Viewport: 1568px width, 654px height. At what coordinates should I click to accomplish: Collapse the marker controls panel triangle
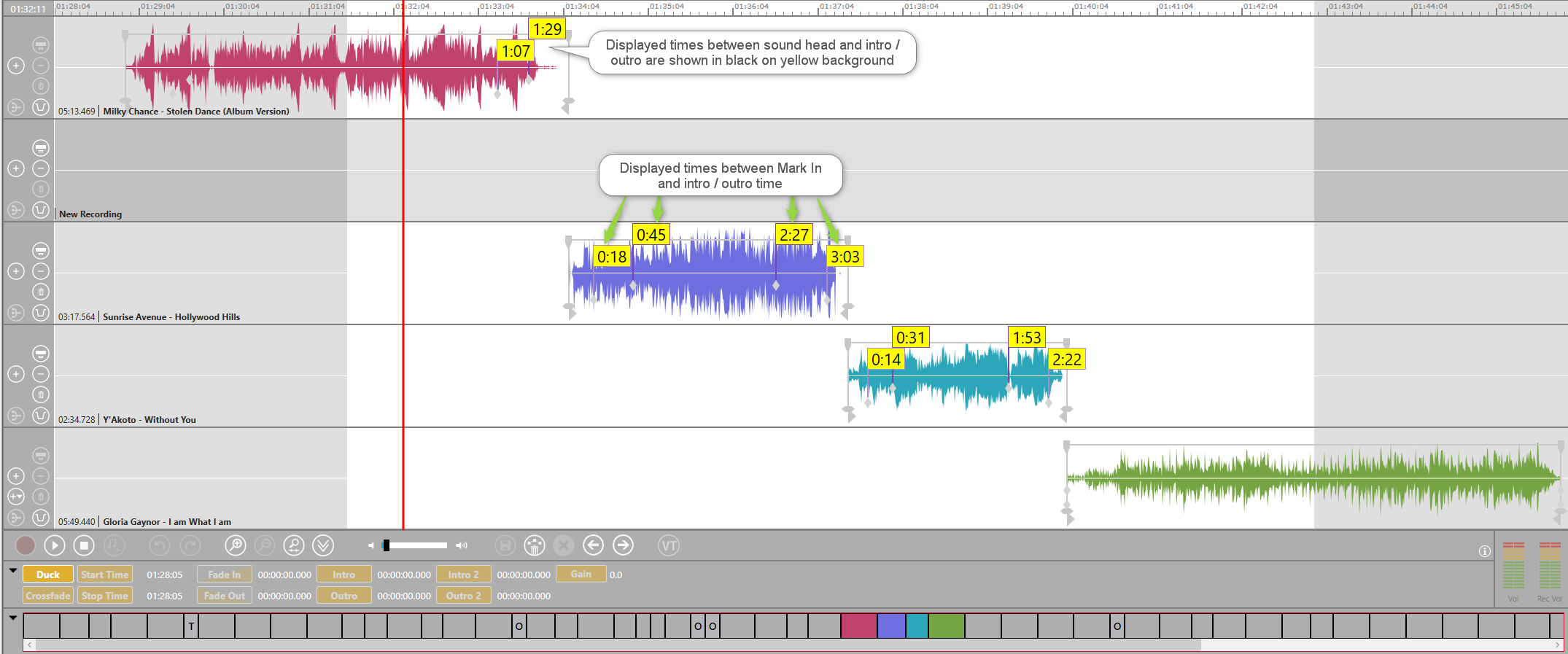tap(13, 571)
